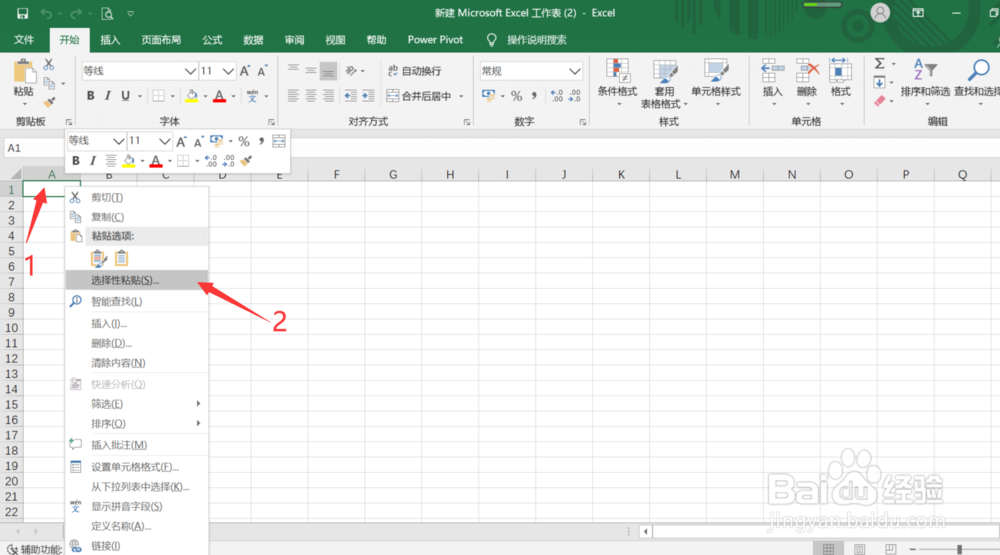
Task: Click the Percent Style button in ribbon
Action: (x=517, y=96)
